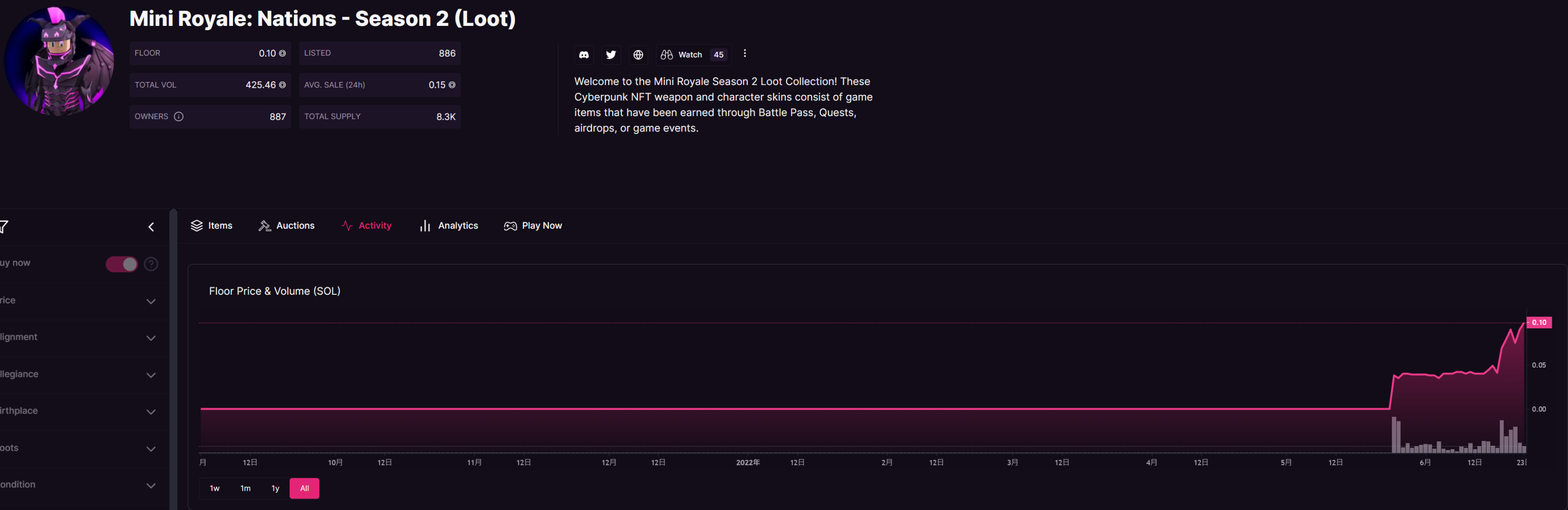Click the OWNERS 887 stat value
The width and height of the screenshot is (1568, 510).
(x=278, y=117)
